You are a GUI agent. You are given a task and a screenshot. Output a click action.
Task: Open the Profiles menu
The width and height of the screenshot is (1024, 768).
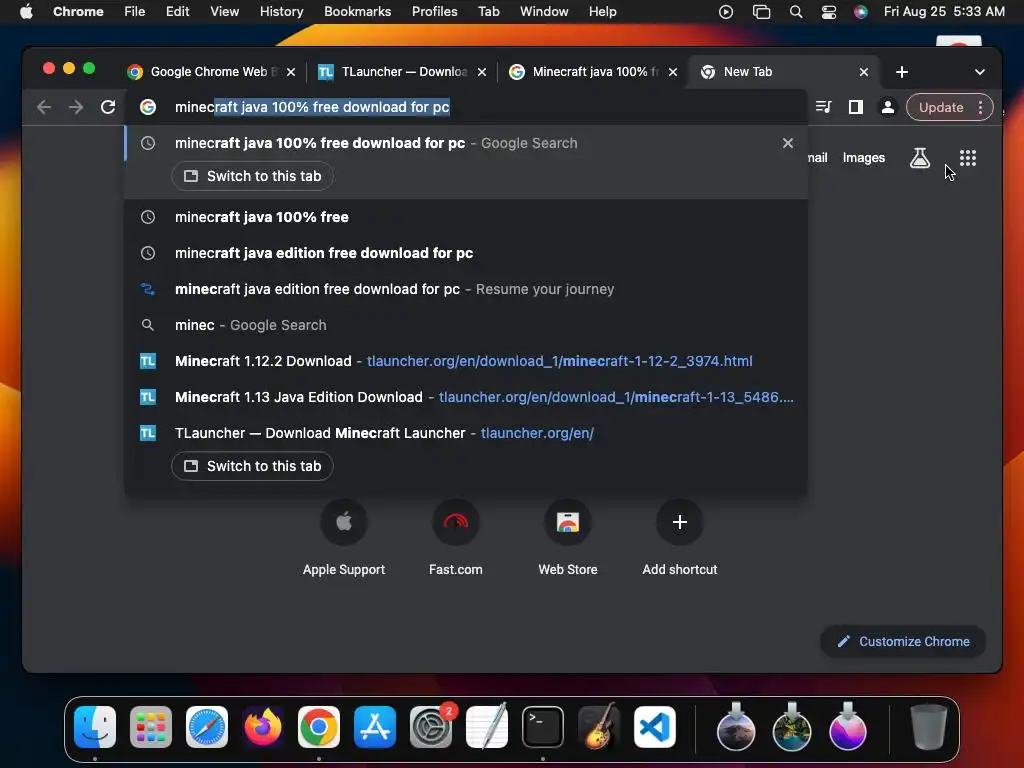434,12
